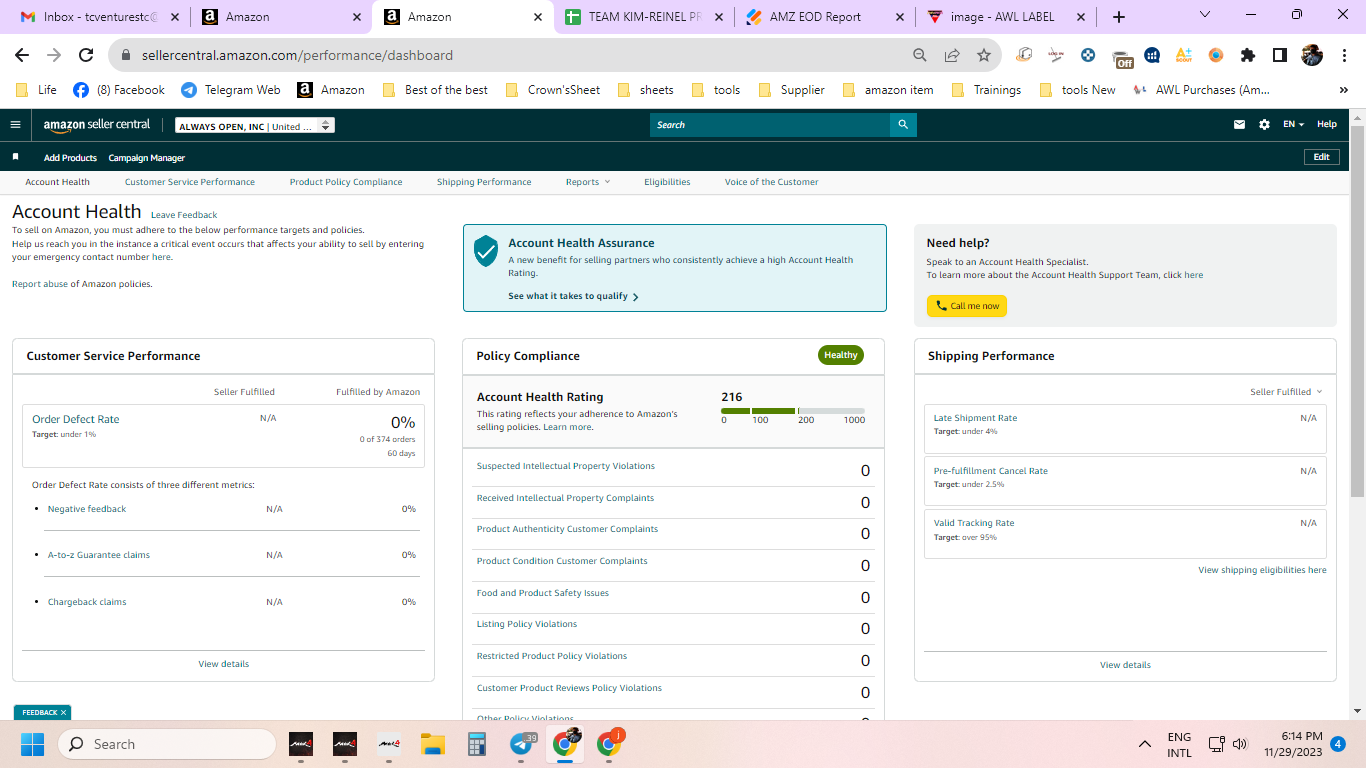Open the Chrome three-dot menu
The width and height of the screenshot is (1366, 768).
(x=1344, y=56)
